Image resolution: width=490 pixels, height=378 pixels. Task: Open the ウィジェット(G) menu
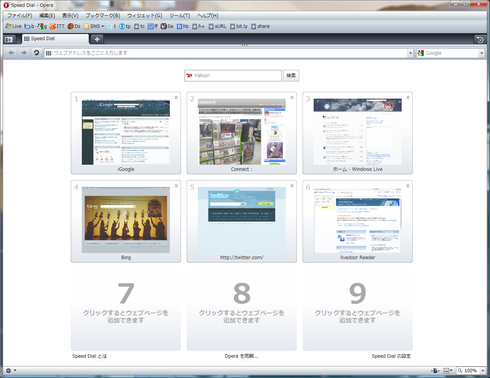(x=144, y=16)
